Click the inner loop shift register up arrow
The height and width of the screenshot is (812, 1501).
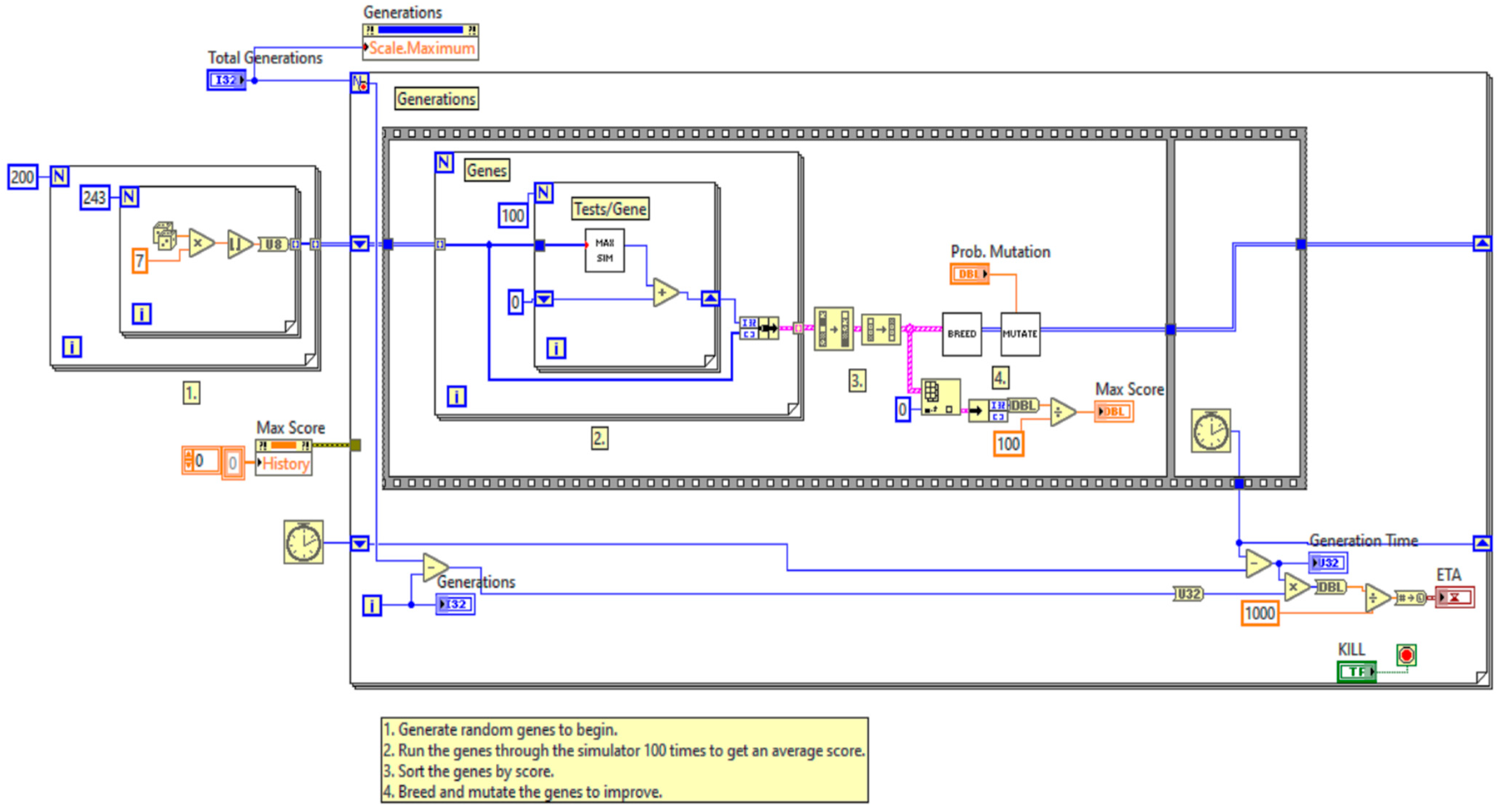tap(710, 298)
